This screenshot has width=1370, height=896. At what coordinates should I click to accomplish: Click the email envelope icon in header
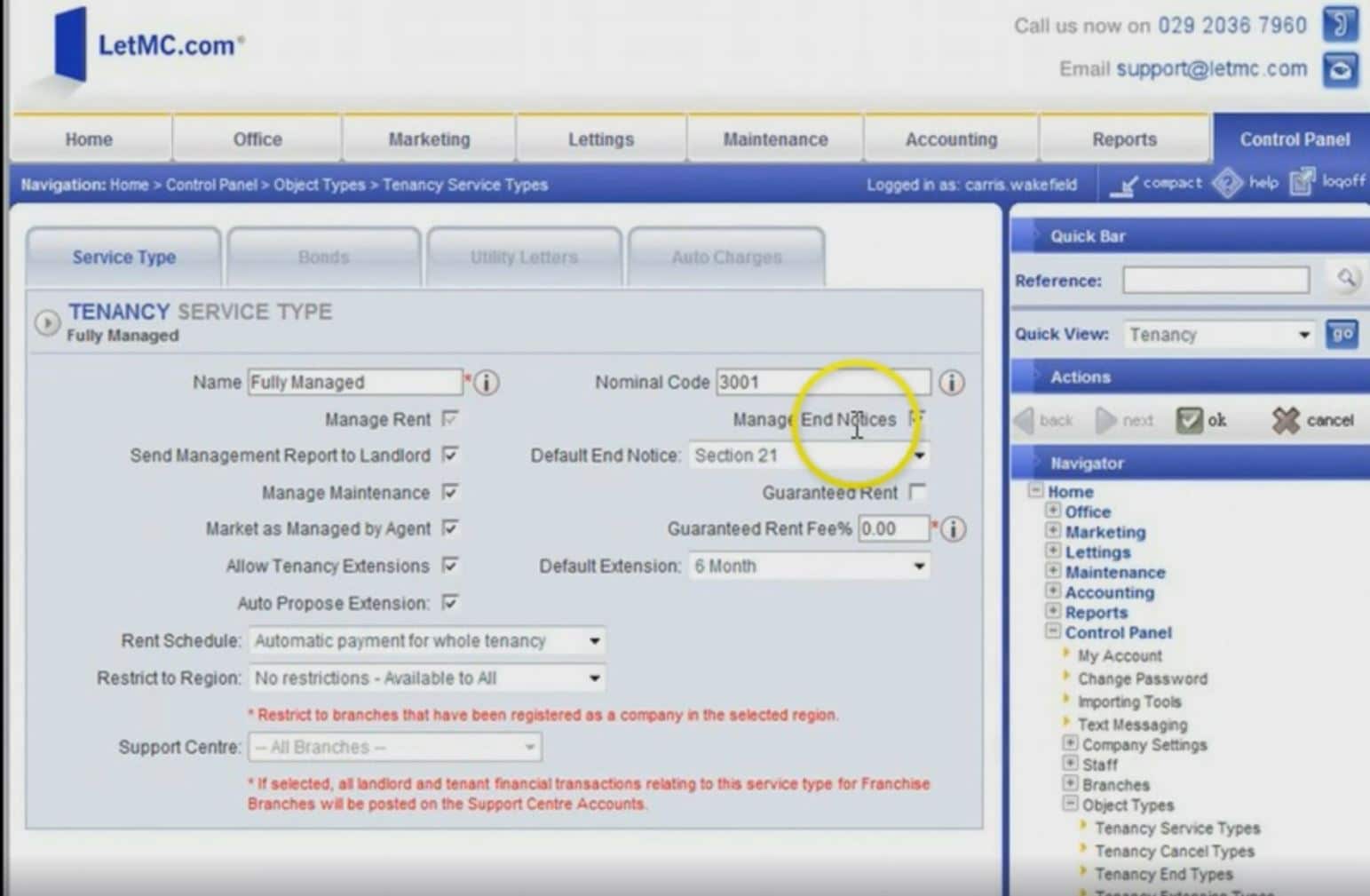(1340, 69)
